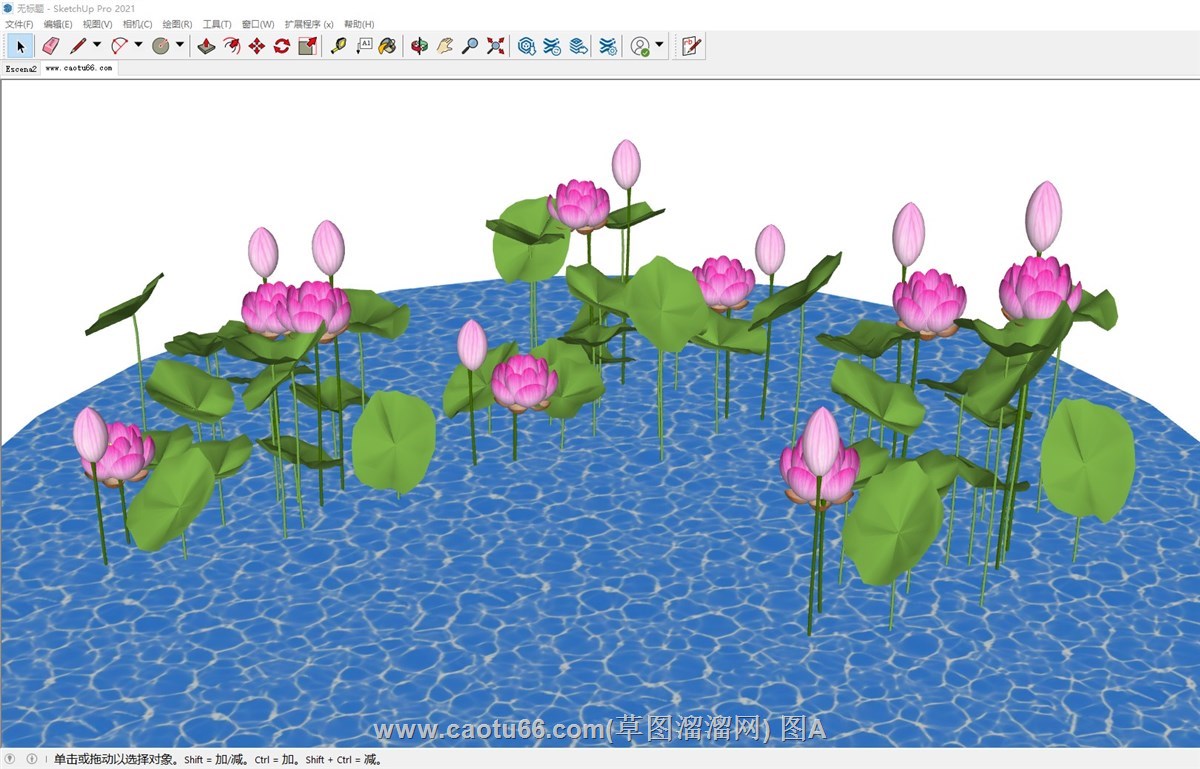Select the arrow Select tool
Viewport: 1200px width, 769px height.
21,46
